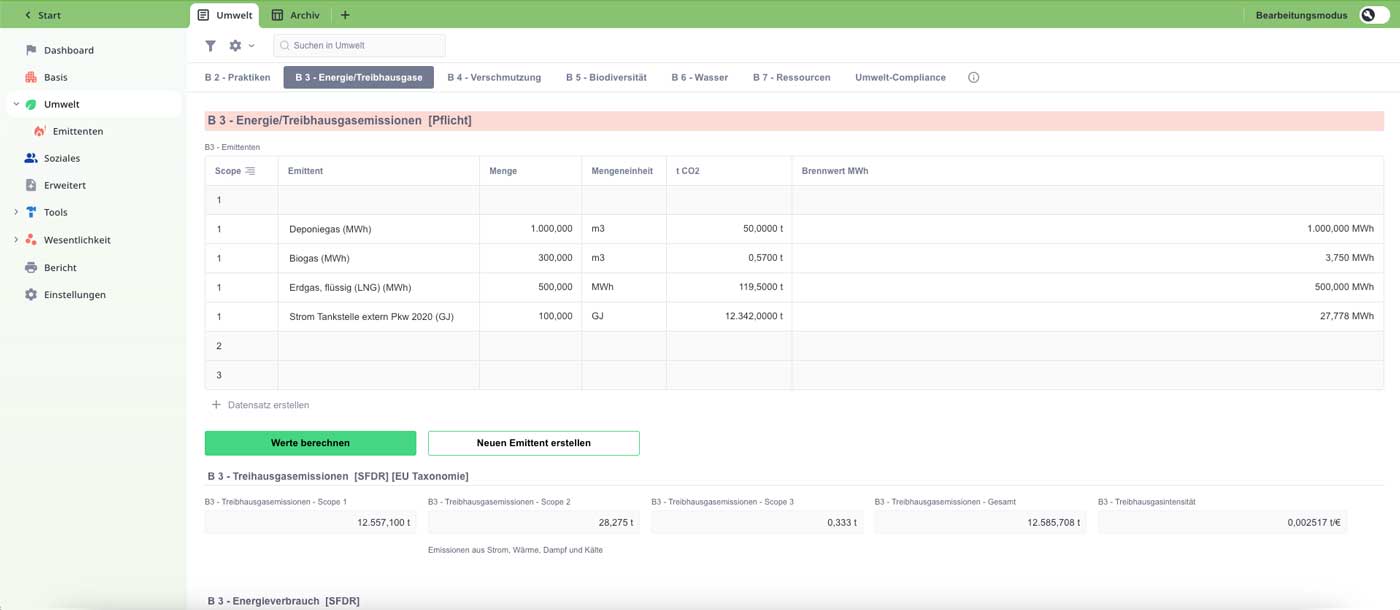1400x610 pixels.
Task: Click the Suchen in Umwelt search field
Action: tap(360, 46)
